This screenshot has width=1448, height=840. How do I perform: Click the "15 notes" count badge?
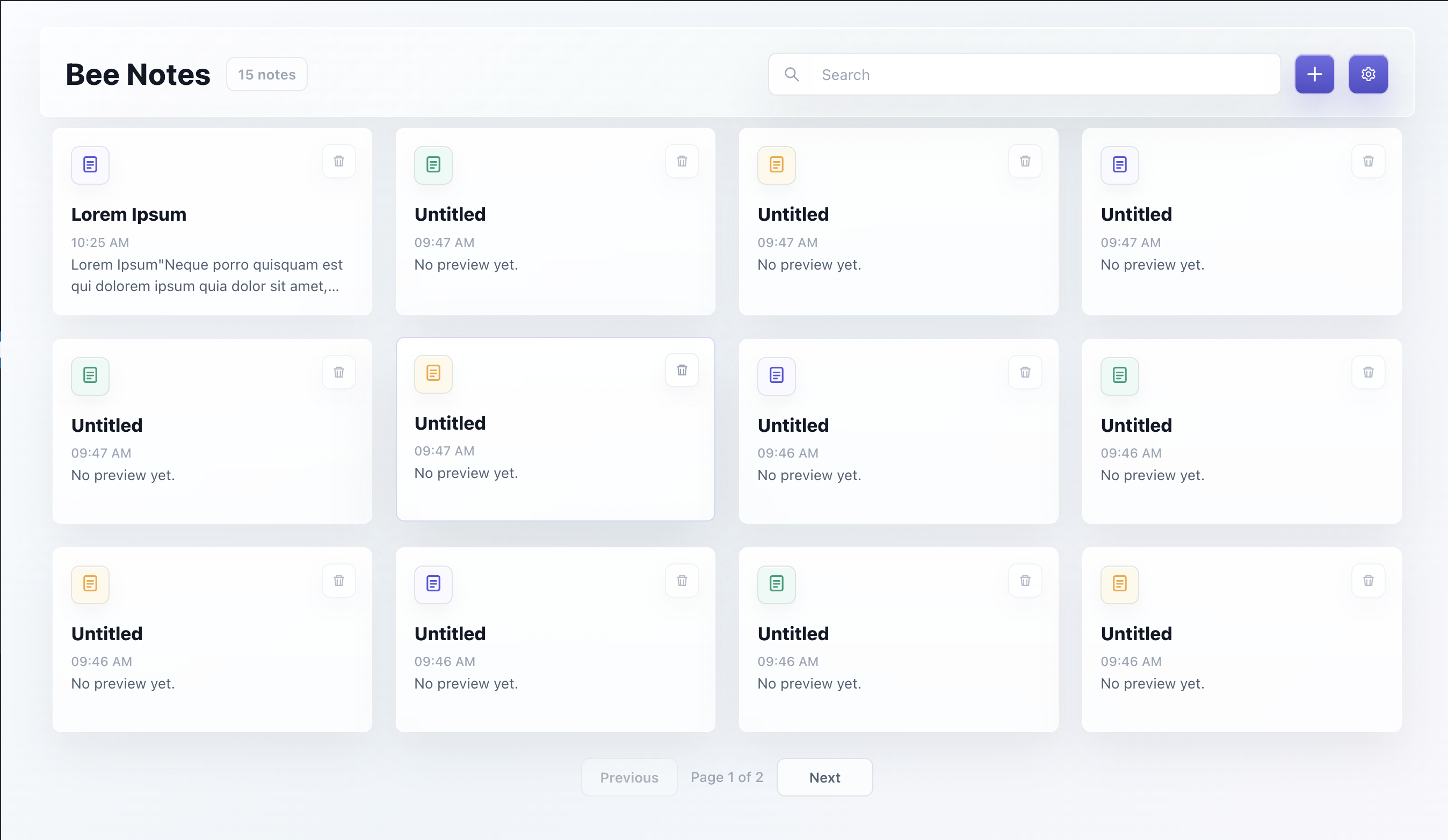(x=266, y=74)
